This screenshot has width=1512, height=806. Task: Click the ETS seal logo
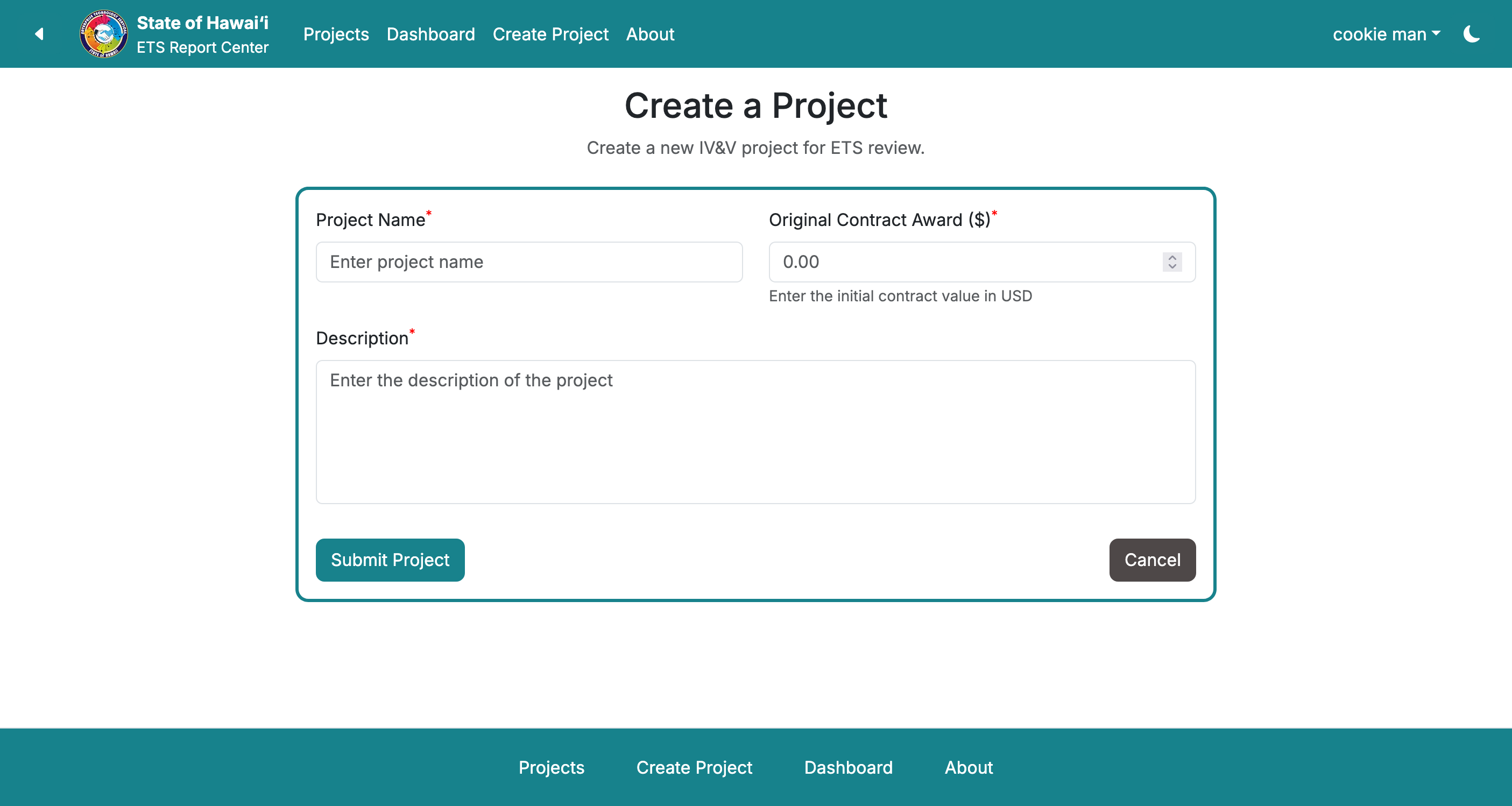tap(104, 34)
